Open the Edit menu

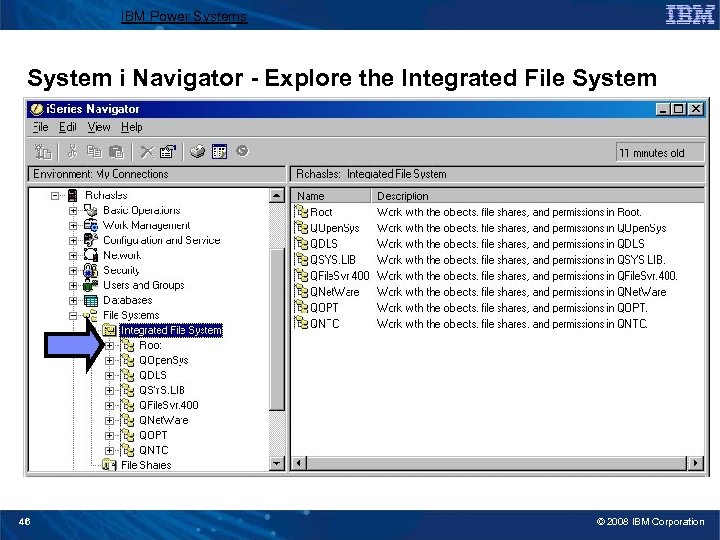point(68,127)
